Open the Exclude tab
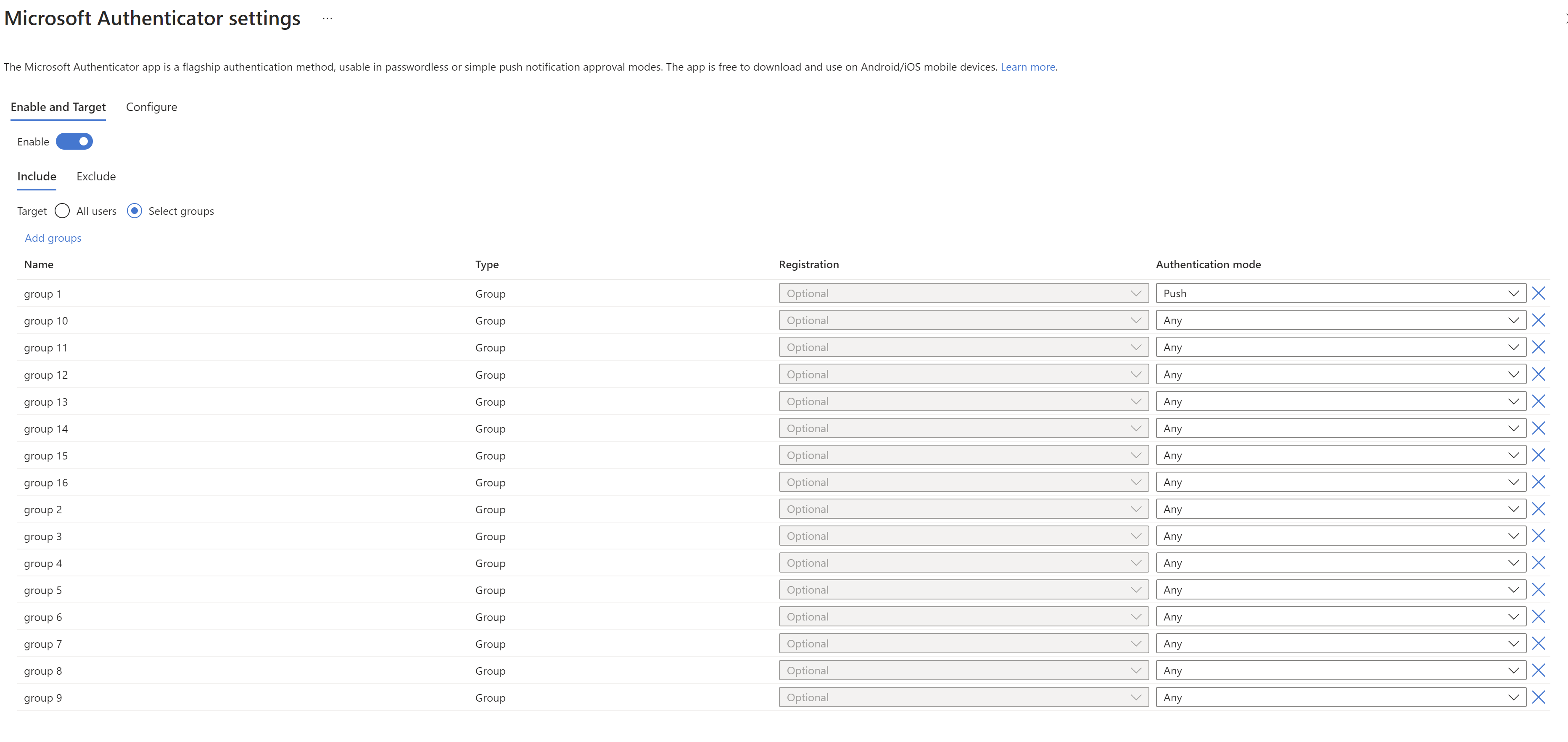Viewport: 1568px width, 742px height. pos(96,177)
